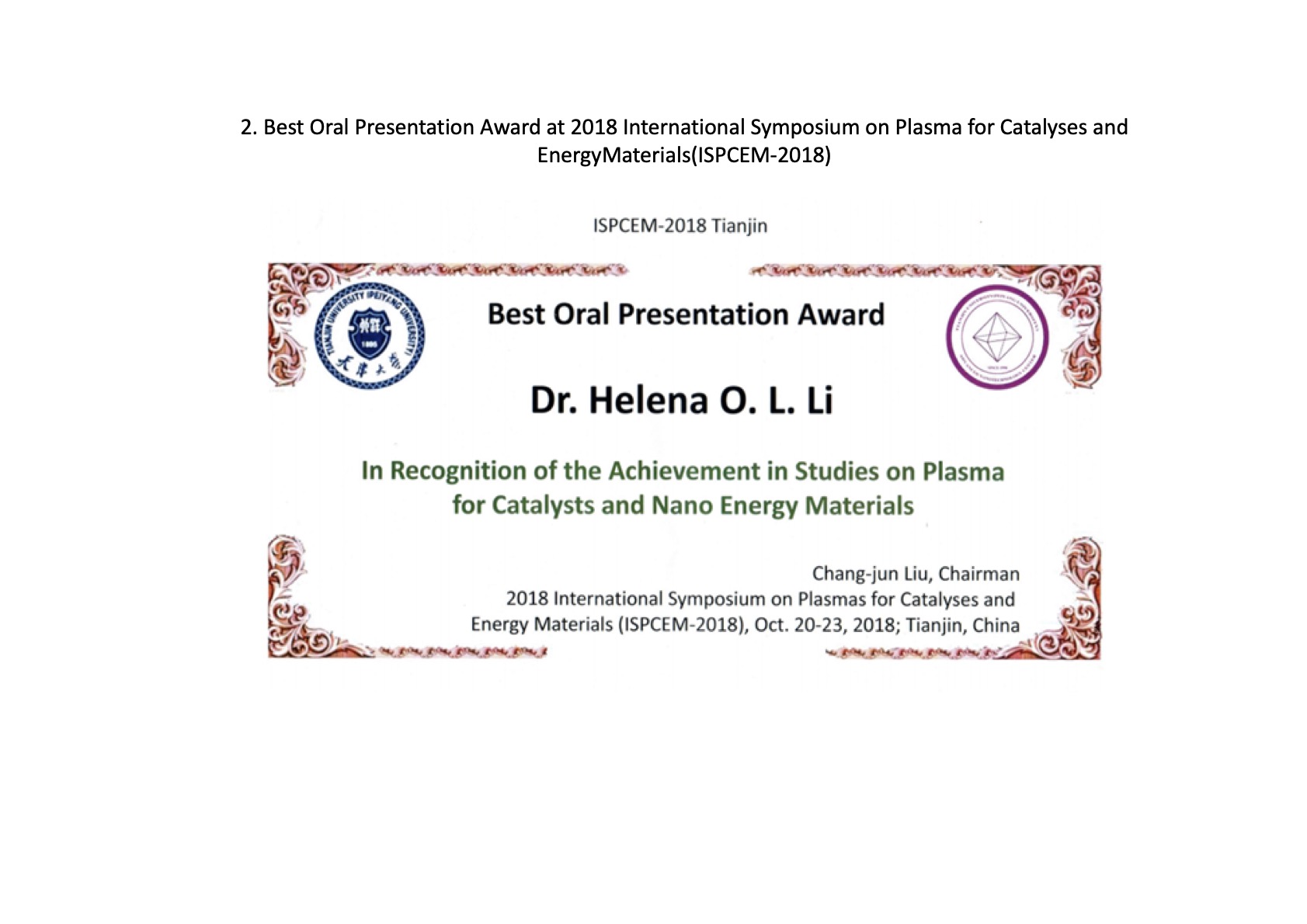1307x924 pixels.
Task: Click the green line 'In Recognition of the Achievement'
Action: tap(683, 471)
